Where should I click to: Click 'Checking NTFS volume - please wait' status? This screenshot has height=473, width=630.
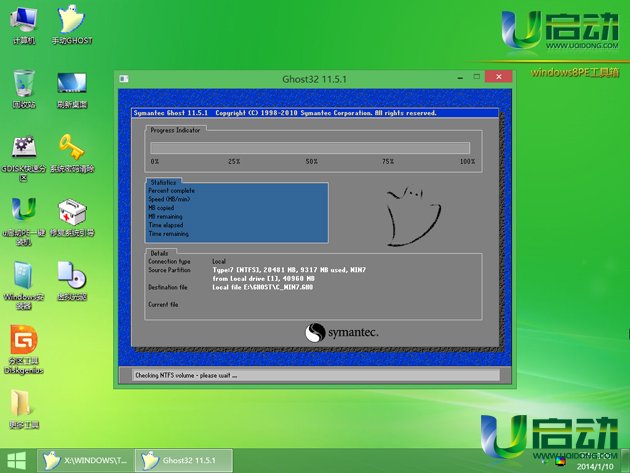pos(186,375)
